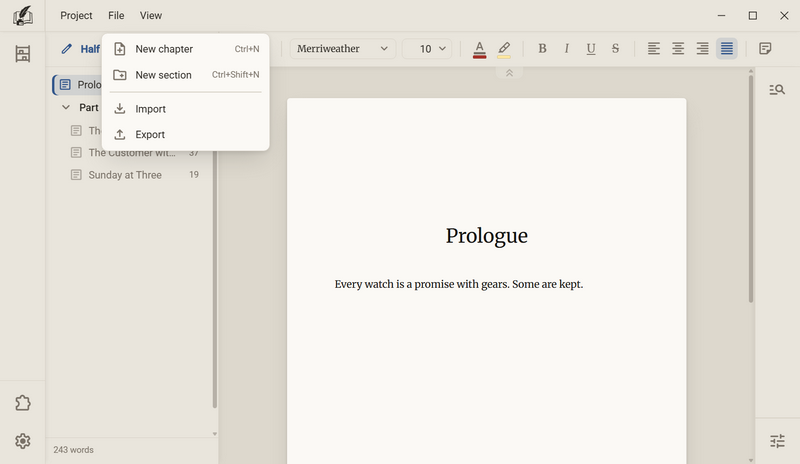Maximize the application window

click(753, 16)
